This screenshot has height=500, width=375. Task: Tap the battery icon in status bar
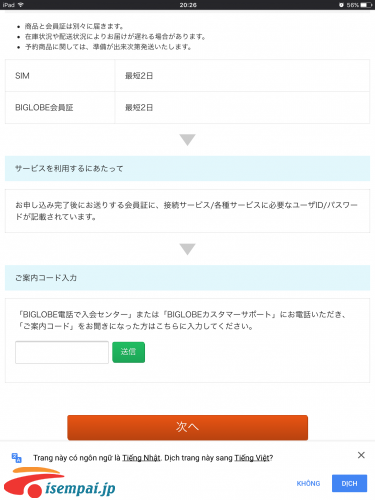pyautogui.click(x=366, y=5)
